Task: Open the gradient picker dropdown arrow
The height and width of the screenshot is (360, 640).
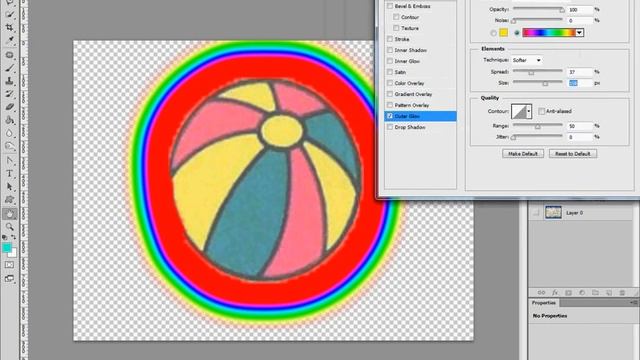Action: point(580,33)
